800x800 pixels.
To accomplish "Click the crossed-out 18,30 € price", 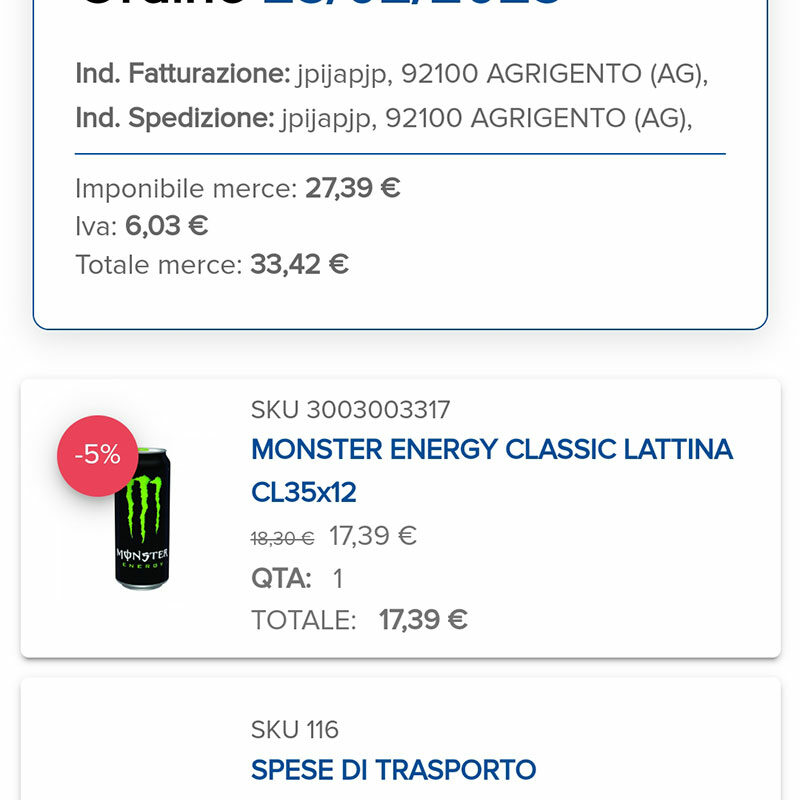I will pos(282,538).
